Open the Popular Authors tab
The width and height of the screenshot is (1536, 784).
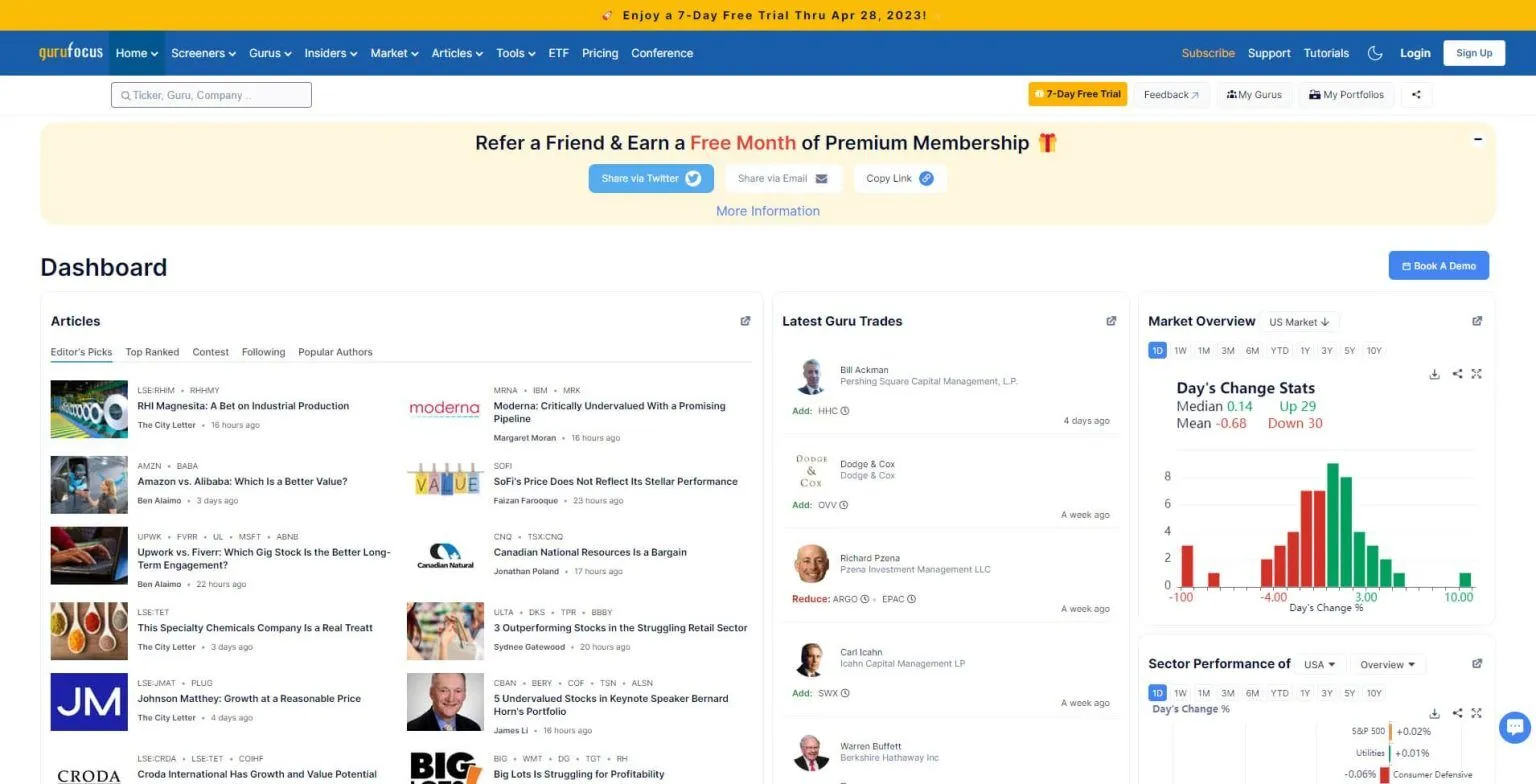pos(335,352)
